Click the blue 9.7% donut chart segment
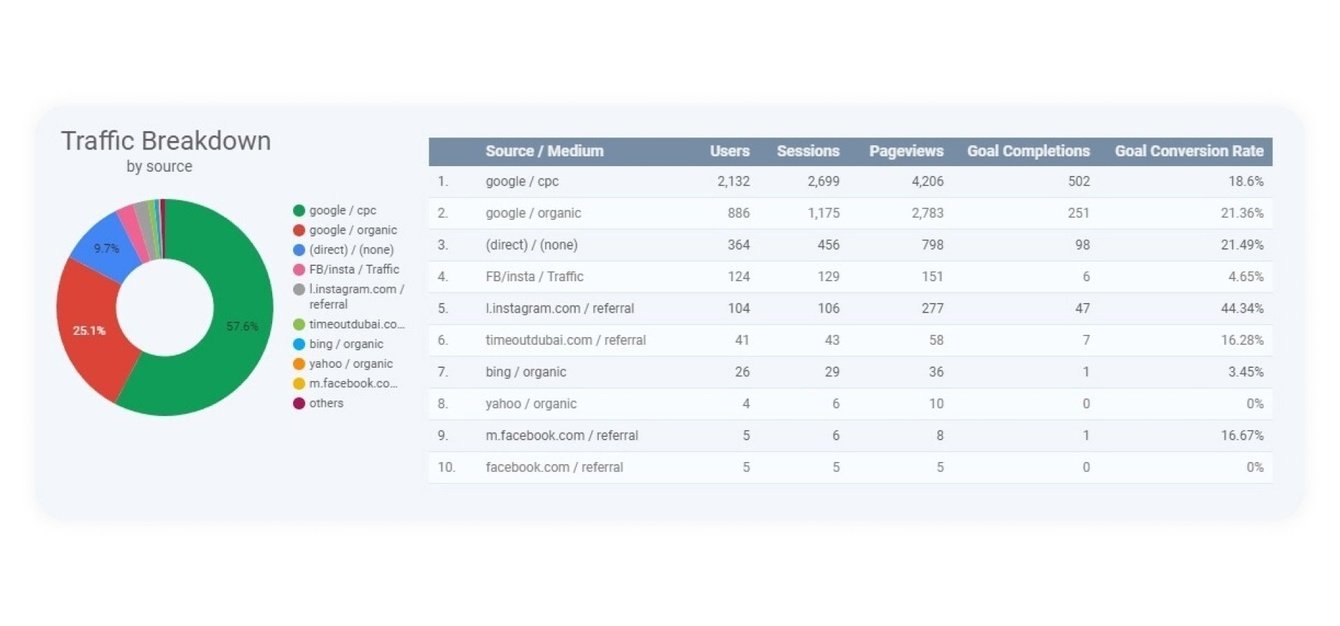This screenshot has height=626, width=1340. click(x=106, y=249)
